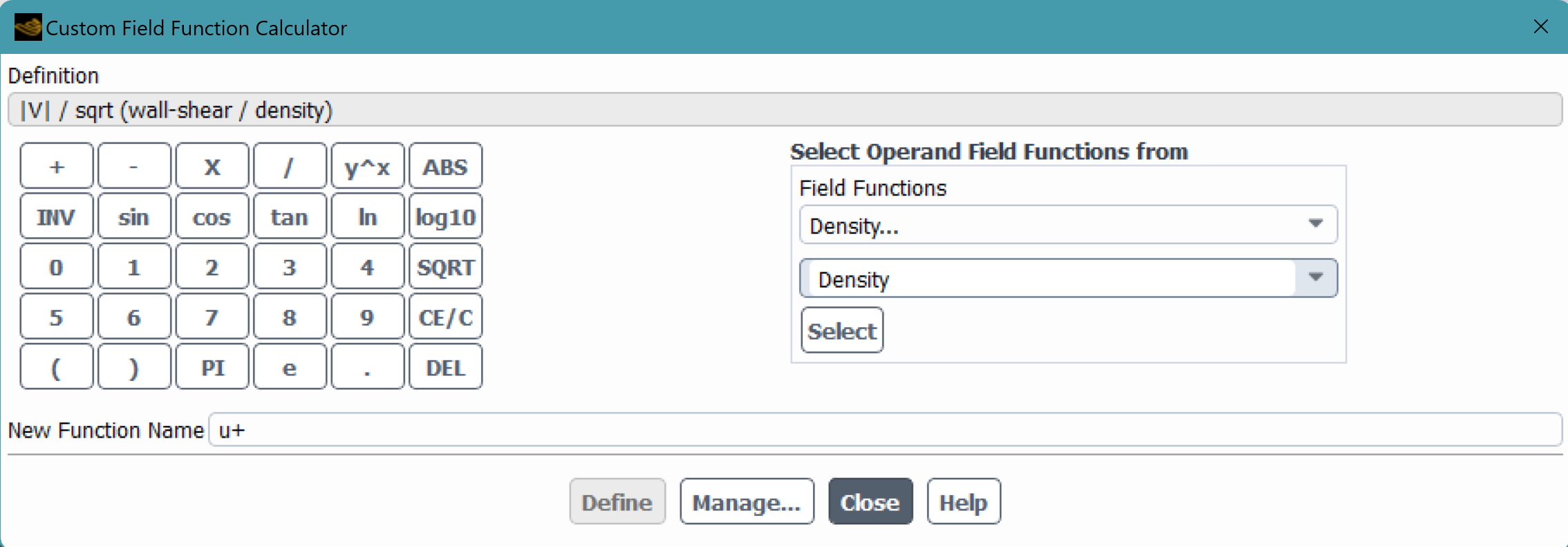This screenshot has width=1568, height=547.
Task: Click the log10 function key
Action: pos(445,217)
